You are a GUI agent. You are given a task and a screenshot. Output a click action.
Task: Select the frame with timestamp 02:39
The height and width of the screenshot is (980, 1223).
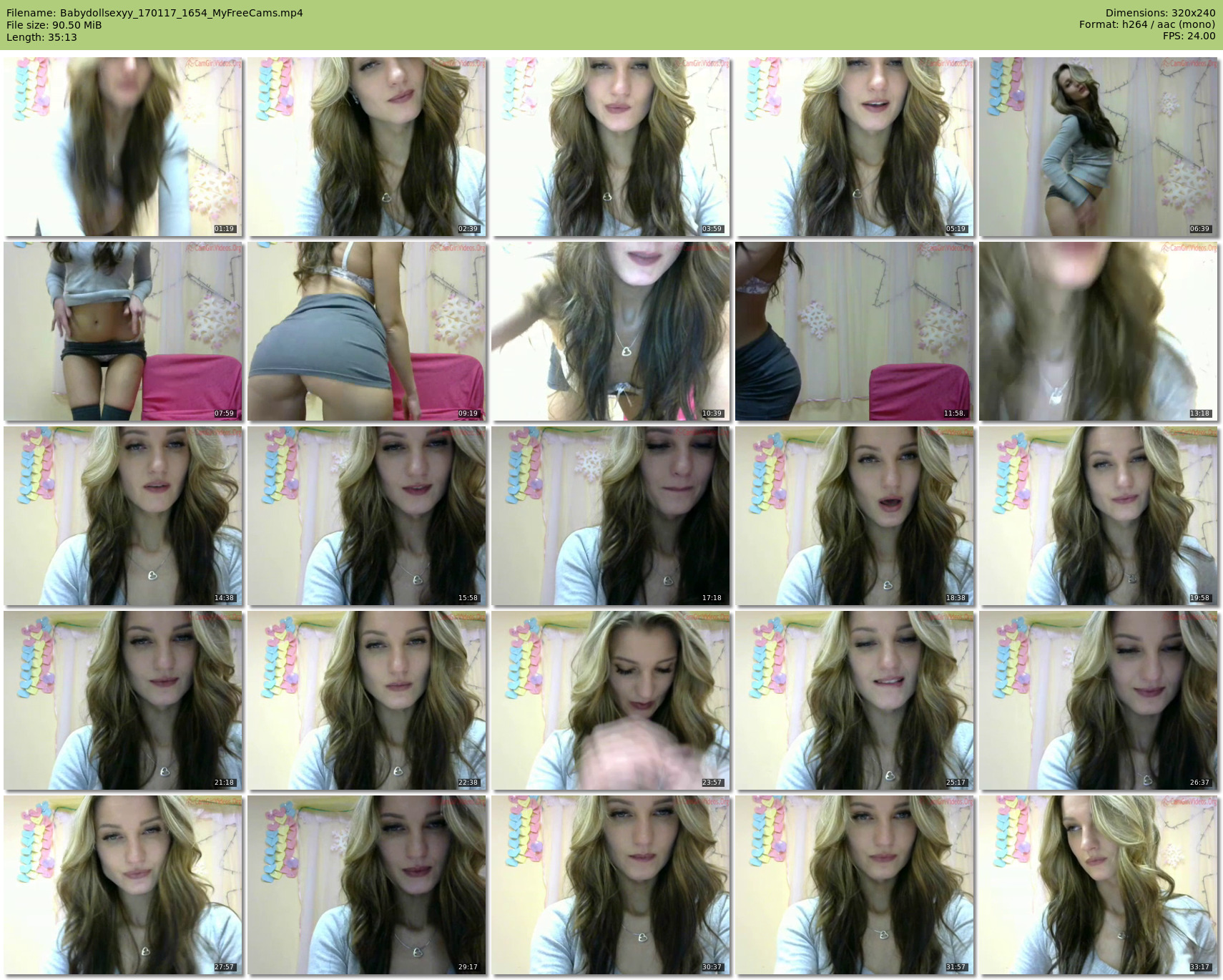click(367, 147)
